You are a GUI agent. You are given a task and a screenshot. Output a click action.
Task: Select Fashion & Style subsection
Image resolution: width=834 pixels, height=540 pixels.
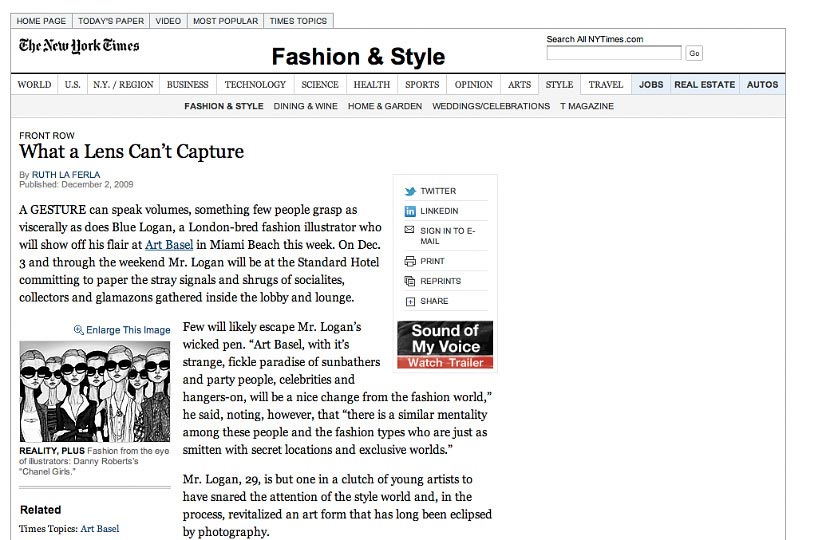coord(224,106)
